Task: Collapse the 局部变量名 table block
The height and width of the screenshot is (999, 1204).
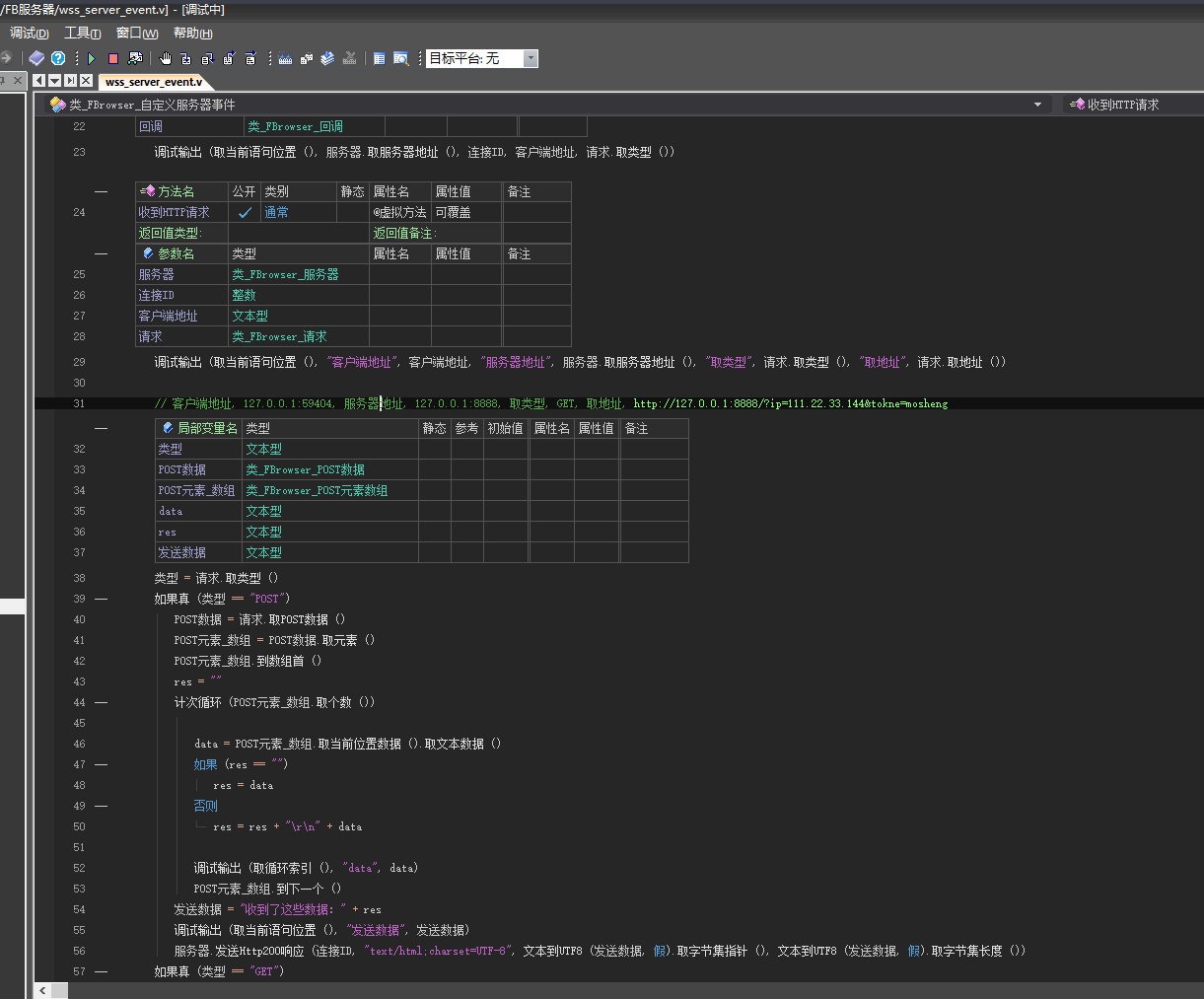Action: [x=102, y=428]
